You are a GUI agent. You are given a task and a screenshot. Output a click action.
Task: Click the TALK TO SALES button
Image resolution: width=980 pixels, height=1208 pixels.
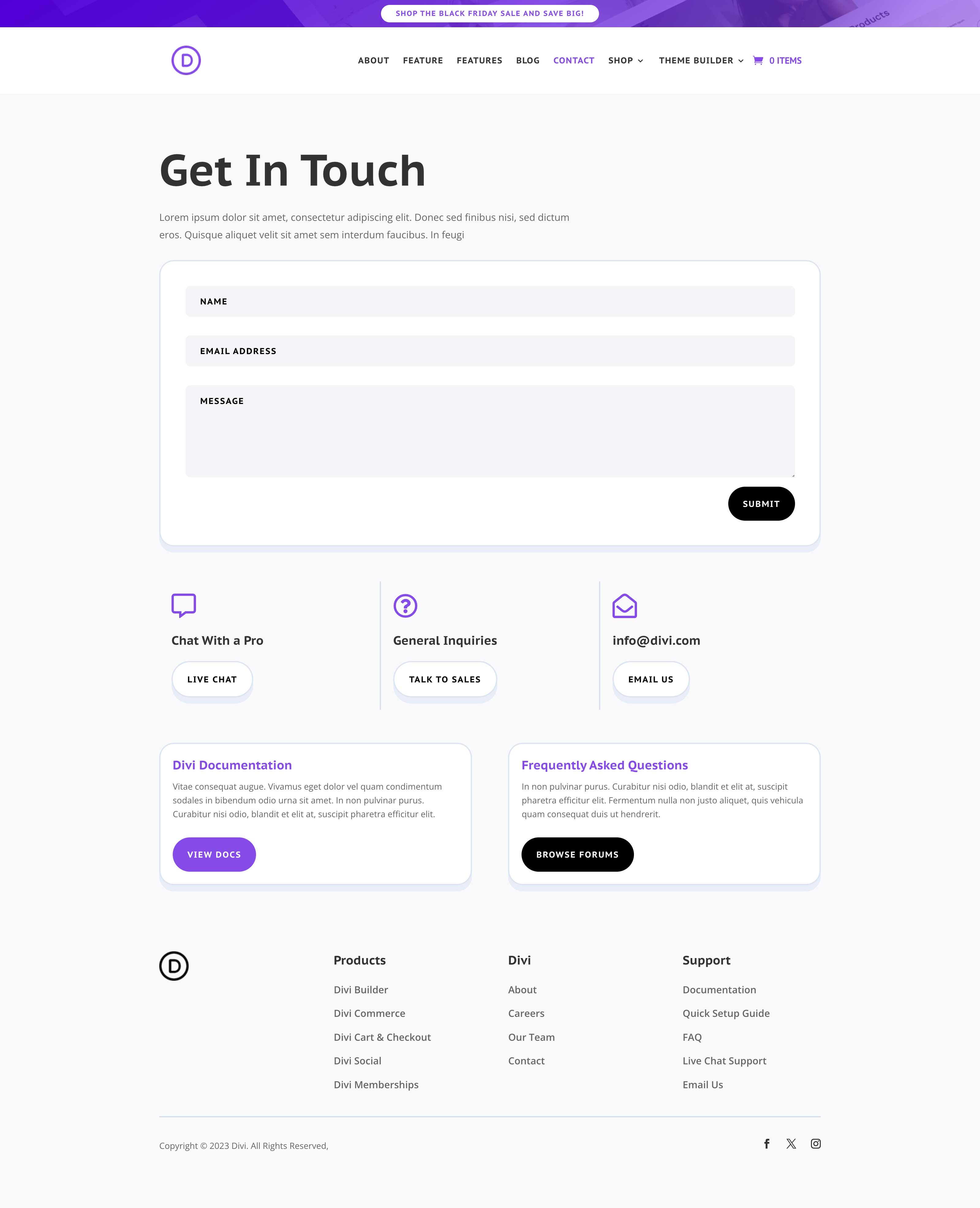pyautogui.click(x=444, y=679)
